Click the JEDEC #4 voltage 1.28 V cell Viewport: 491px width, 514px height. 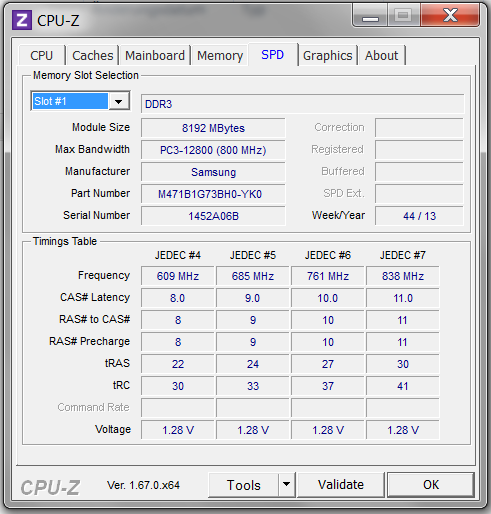point(178,430)
